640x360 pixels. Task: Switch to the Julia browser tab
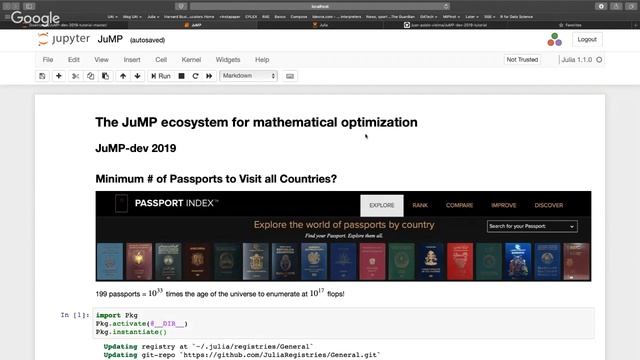[320, 25]
